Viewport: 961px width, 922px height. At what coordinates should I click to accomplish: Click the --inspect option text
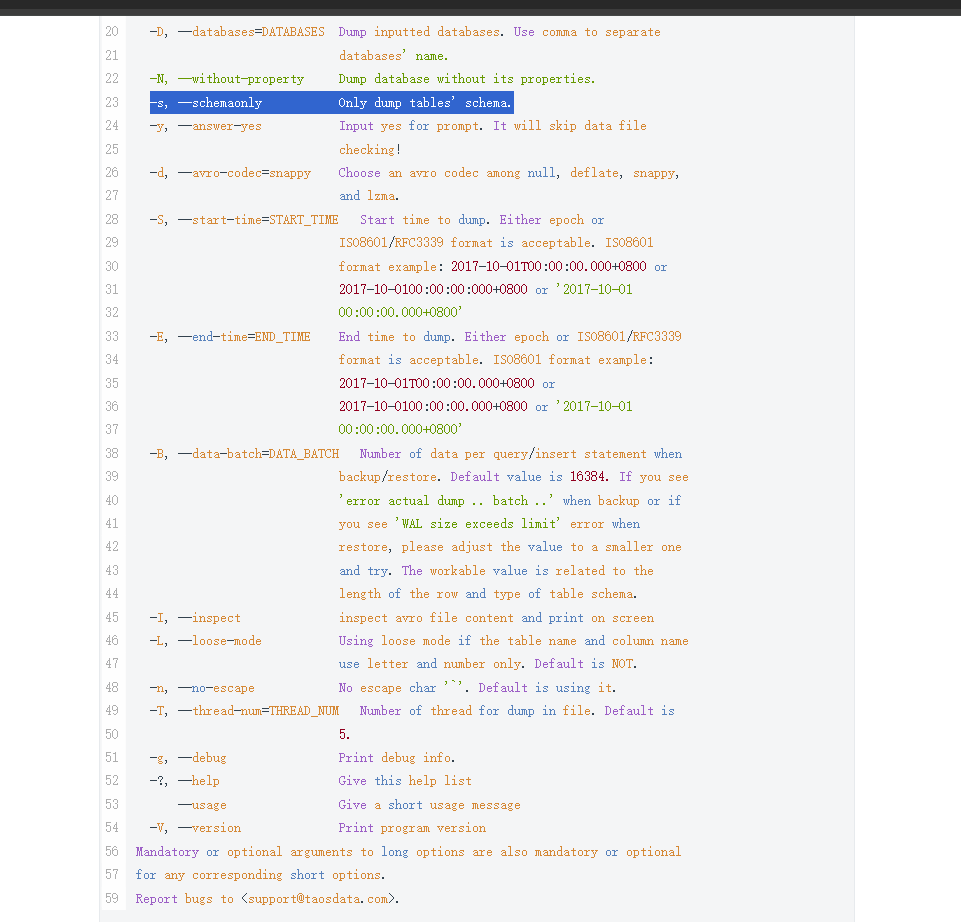(x=209, y=618)
